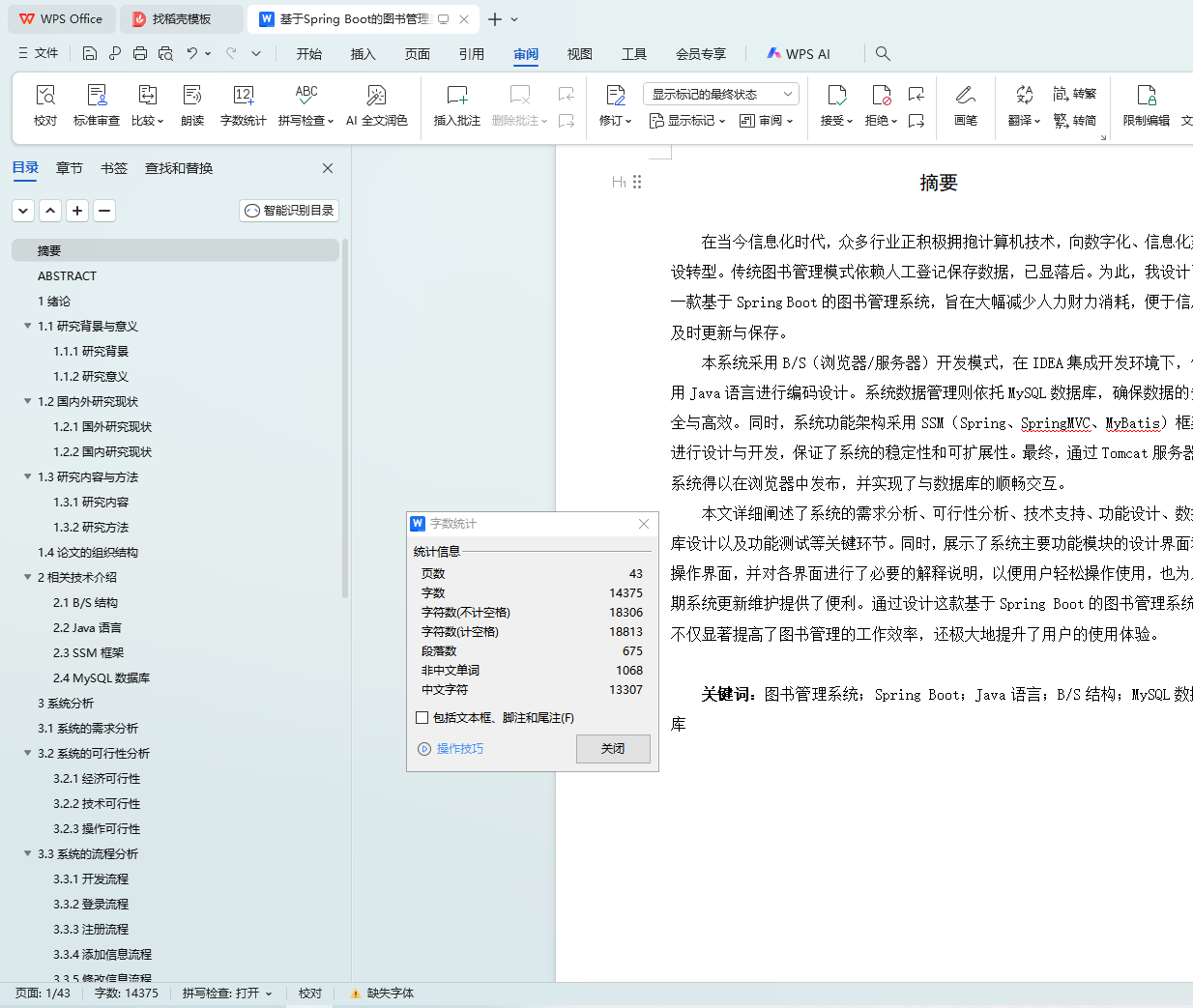Click the collapse-all chevron in the outline toolbar
The height and width of the screenshot is (1008, 1193).
pos(23,211)
